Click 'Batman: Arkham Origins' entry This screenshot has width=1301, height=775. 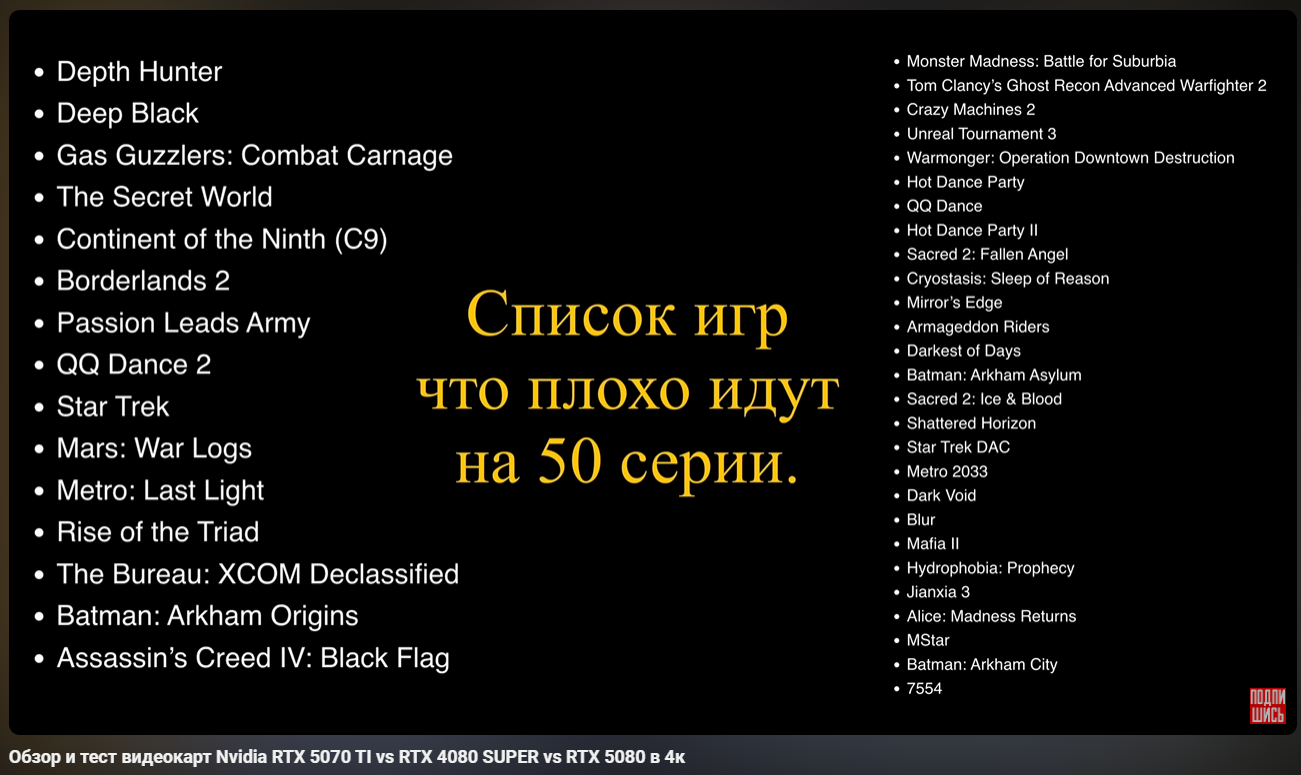(208, 616)
